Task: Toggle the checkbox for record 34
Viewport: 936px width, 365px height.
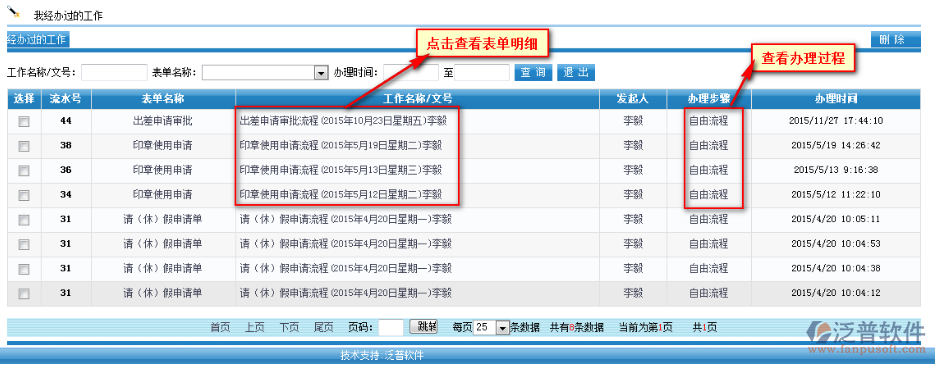Action: point(24,195)
